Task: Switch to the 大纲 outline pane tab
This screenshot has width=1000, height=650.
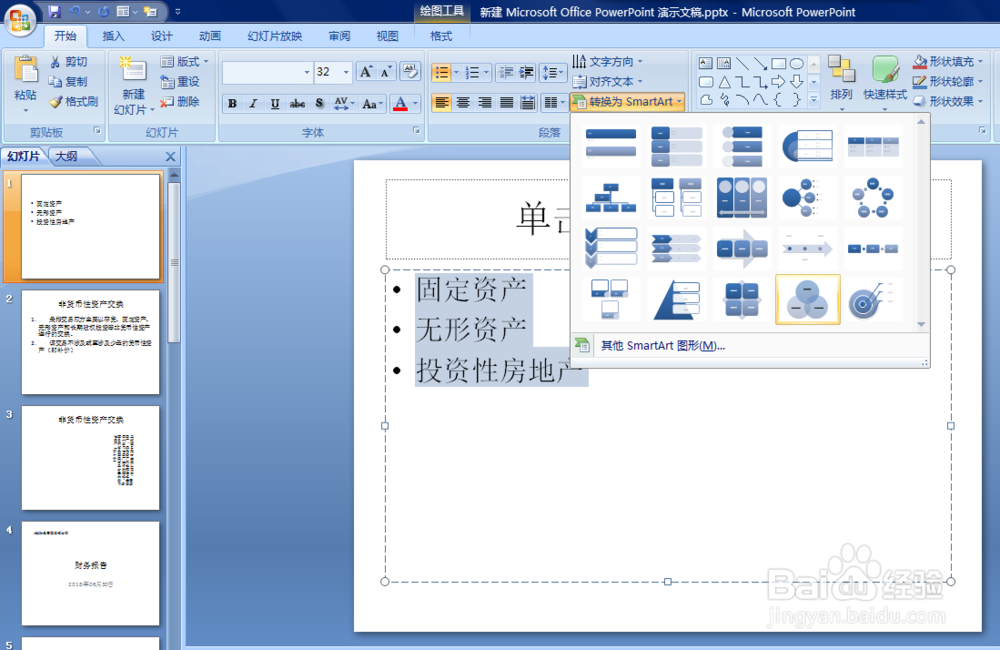Action: (66, 156)
